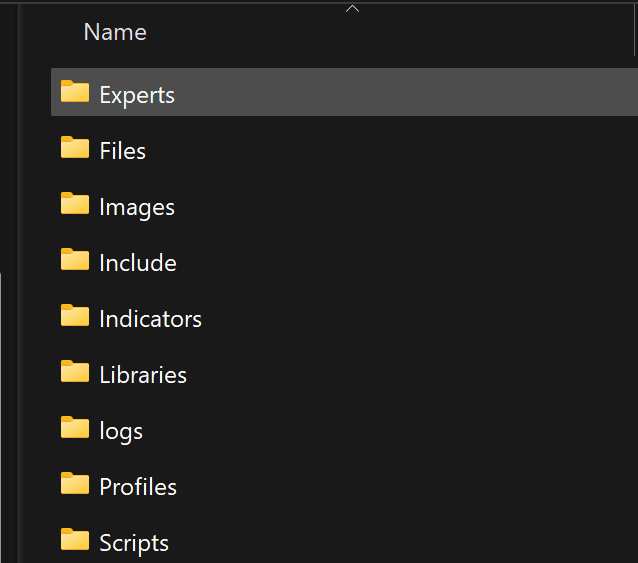Select the Scripts folder name
The image size is (638, 563).
click(x=134, y=543)
